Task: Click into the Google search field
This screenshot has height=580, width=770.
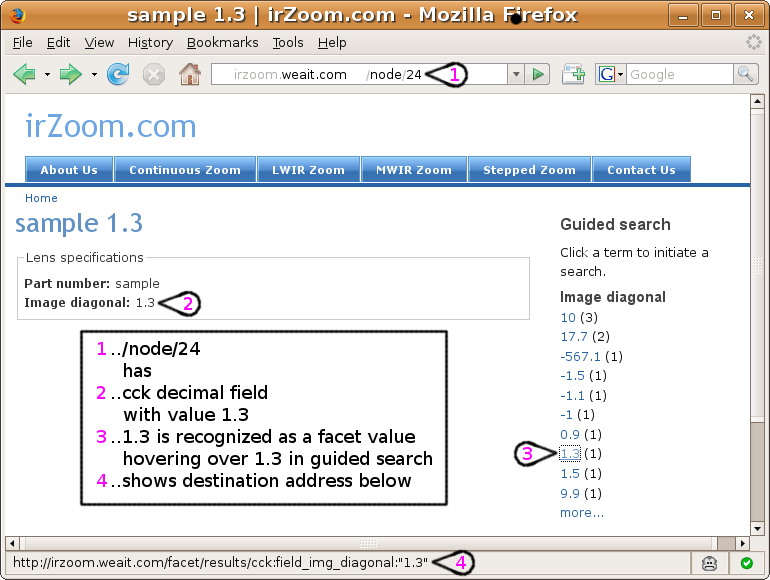Action: pos(679,75)
